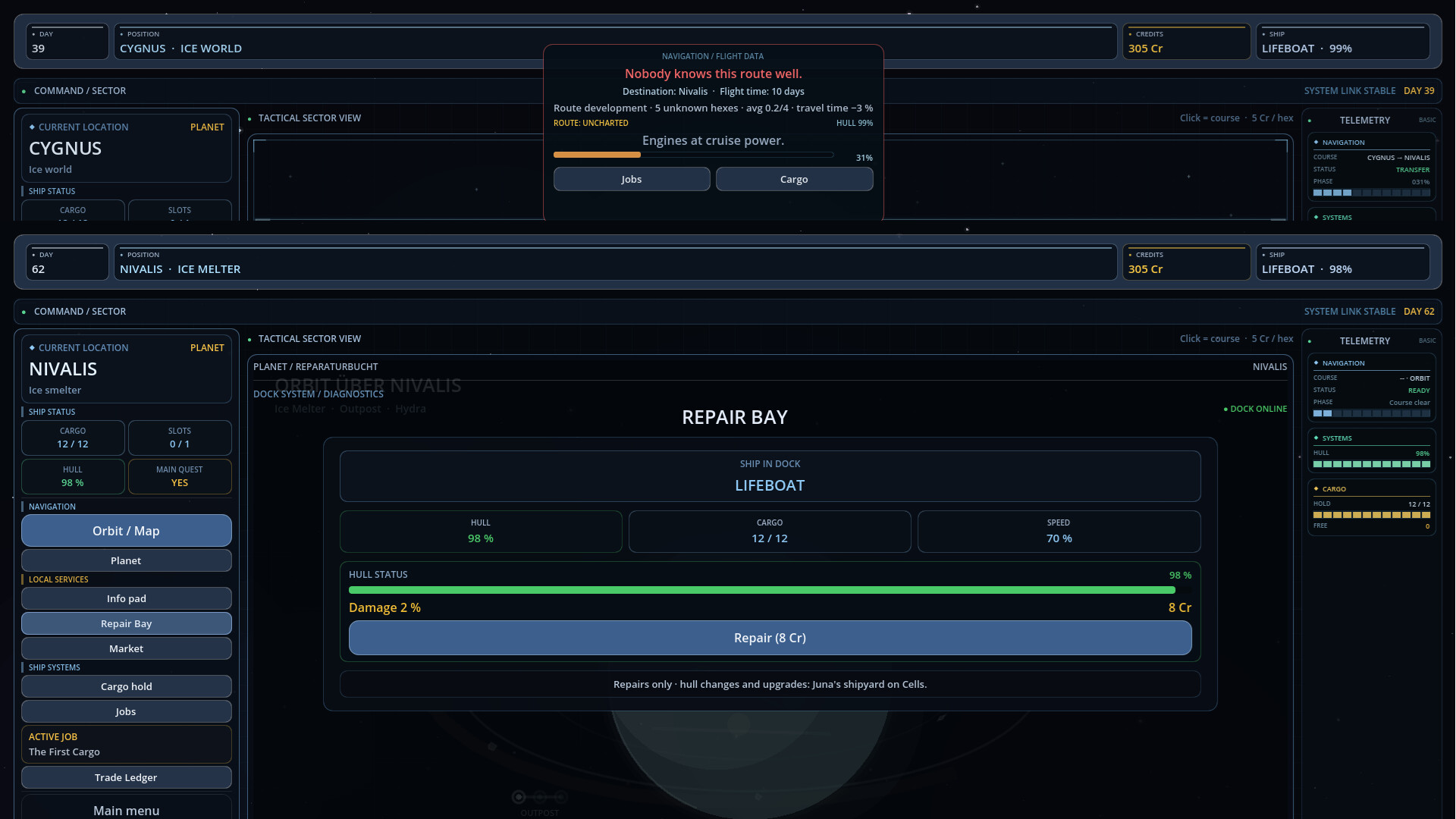Image resolution: width=1456 pixels, height=819 pixels.
Task: Click the "DOCK SYSTEM / DIAGNOSTICS" label
Action: pyautogui.click(x=318, y=394)
